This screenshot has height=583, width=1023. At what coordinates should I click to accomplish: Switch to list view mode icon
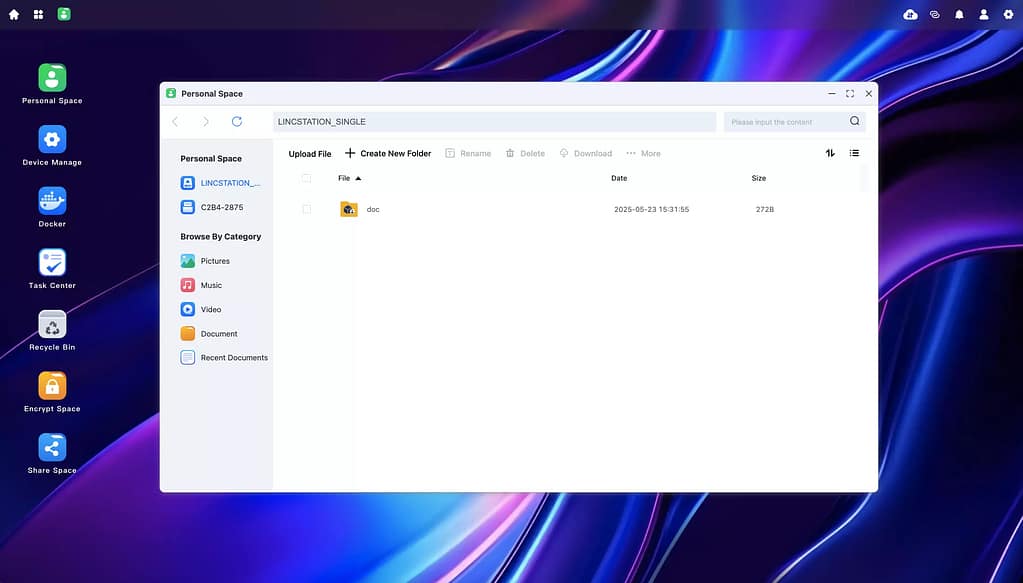pos(854,153)
